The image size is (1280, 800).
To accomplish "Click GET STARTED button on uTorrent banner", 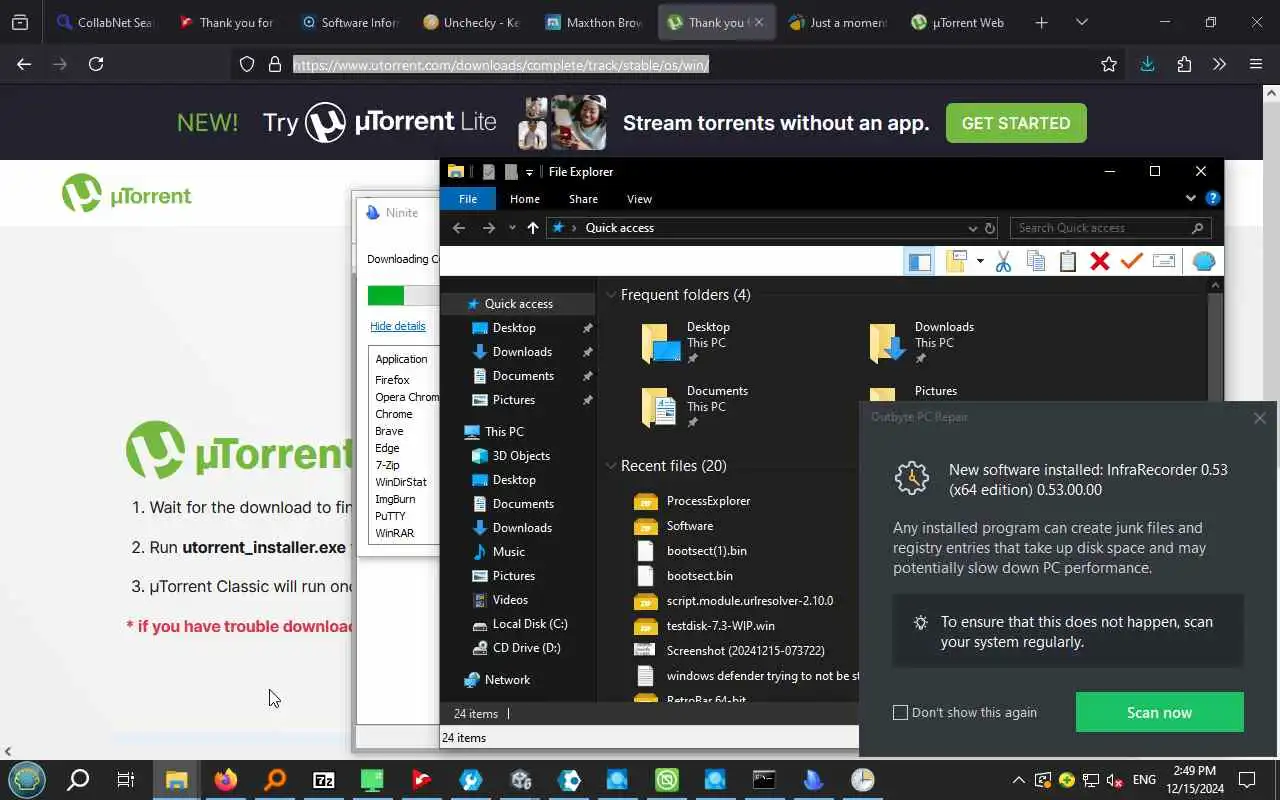I will [1016, 123].
